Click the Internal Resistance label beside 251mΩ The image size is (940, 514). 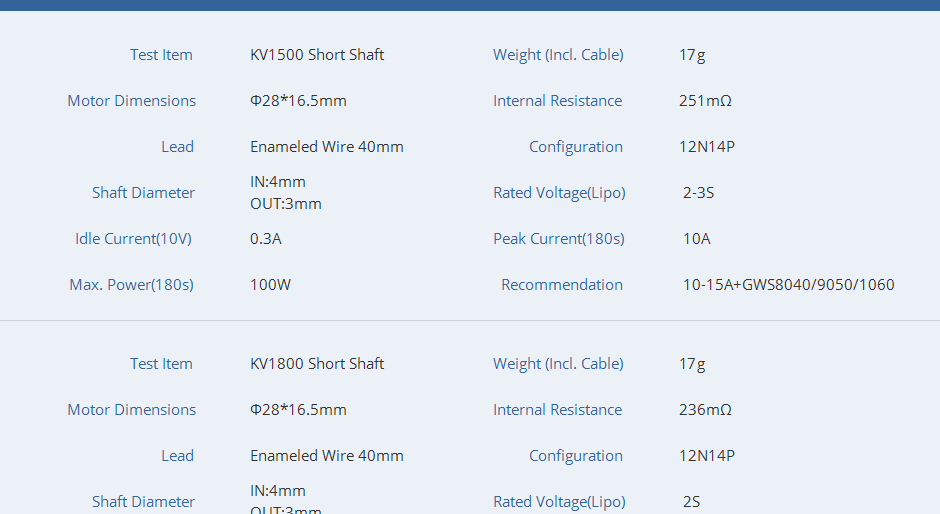(x=557, y=101)
